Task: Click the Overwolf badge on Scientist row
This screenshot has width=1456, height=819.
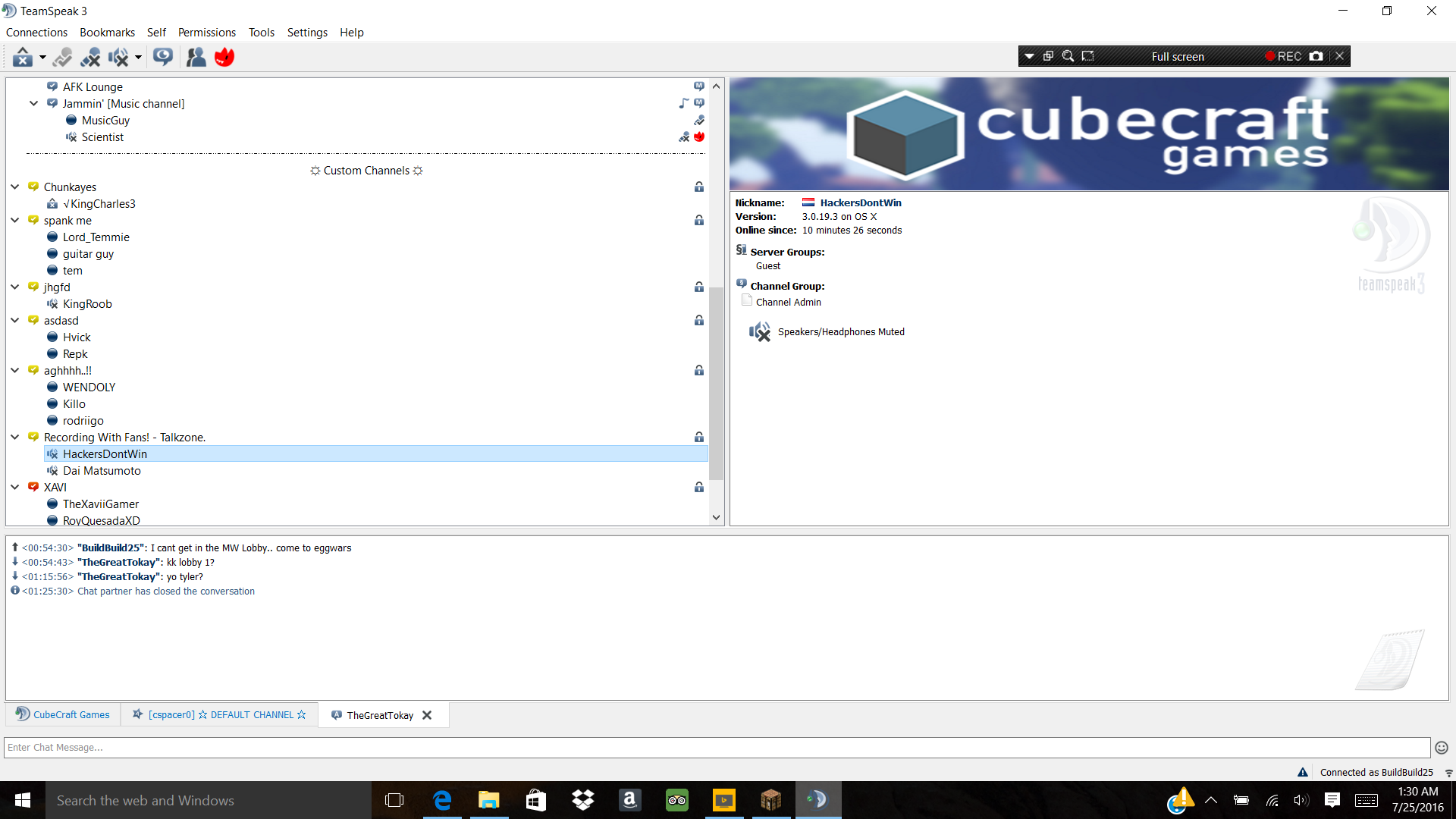Action: 699,137
